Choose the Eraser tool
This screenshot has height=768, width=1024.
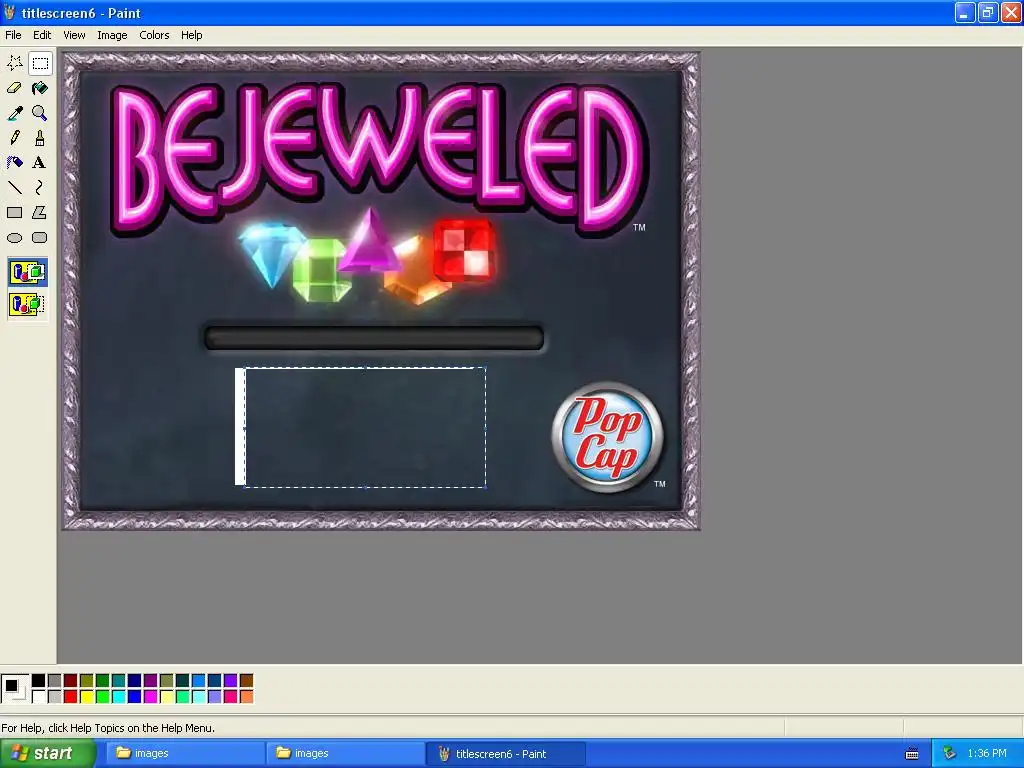pyautogui.click(x=15, y=88)
